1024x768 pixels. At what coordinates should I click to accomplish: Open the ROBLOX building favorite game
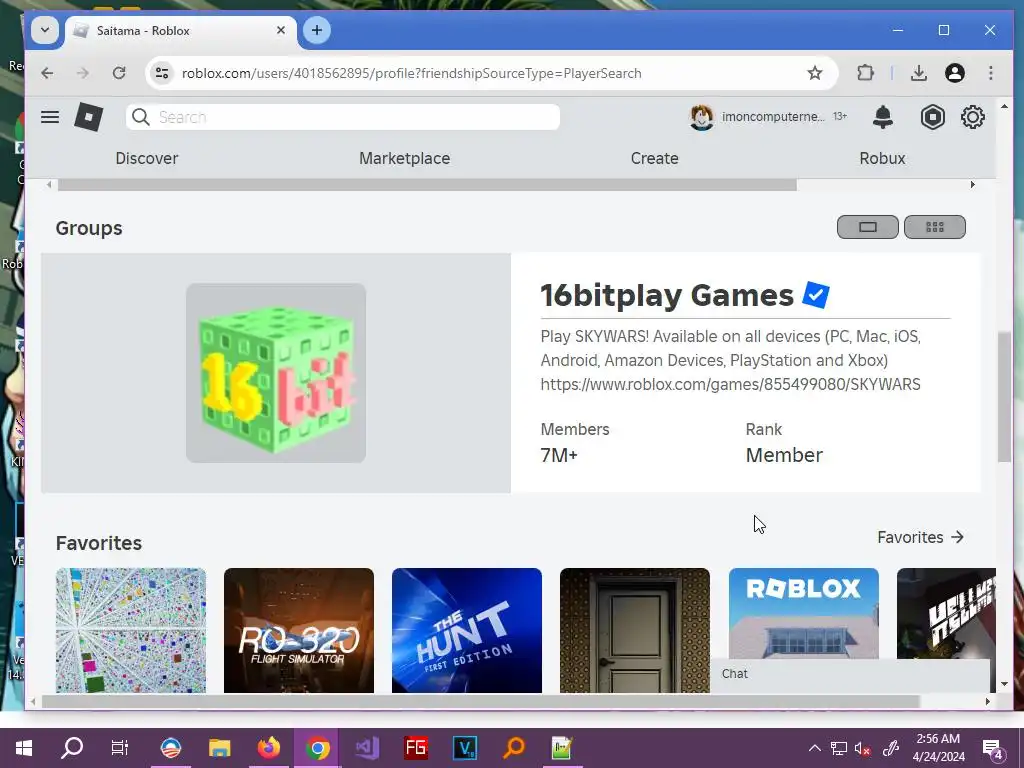803,614
